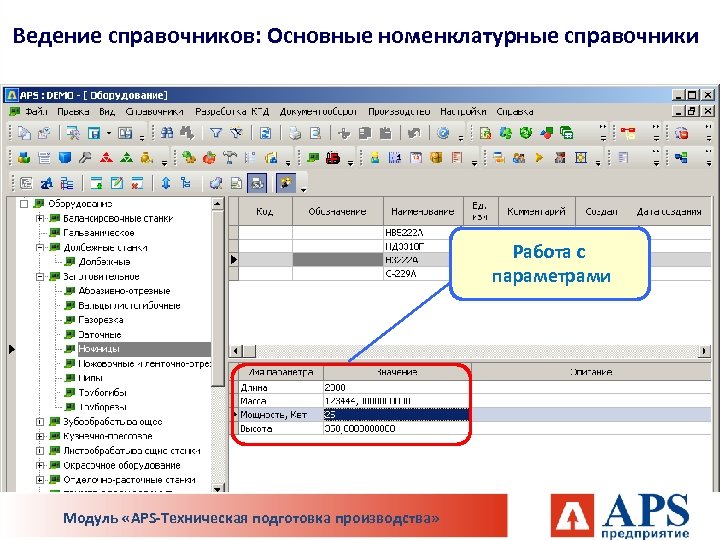Toggle the highlighted printer-panel toolbar button
Image resolution: width=720 pixels, height=540 pixels.
pos(257,183)
